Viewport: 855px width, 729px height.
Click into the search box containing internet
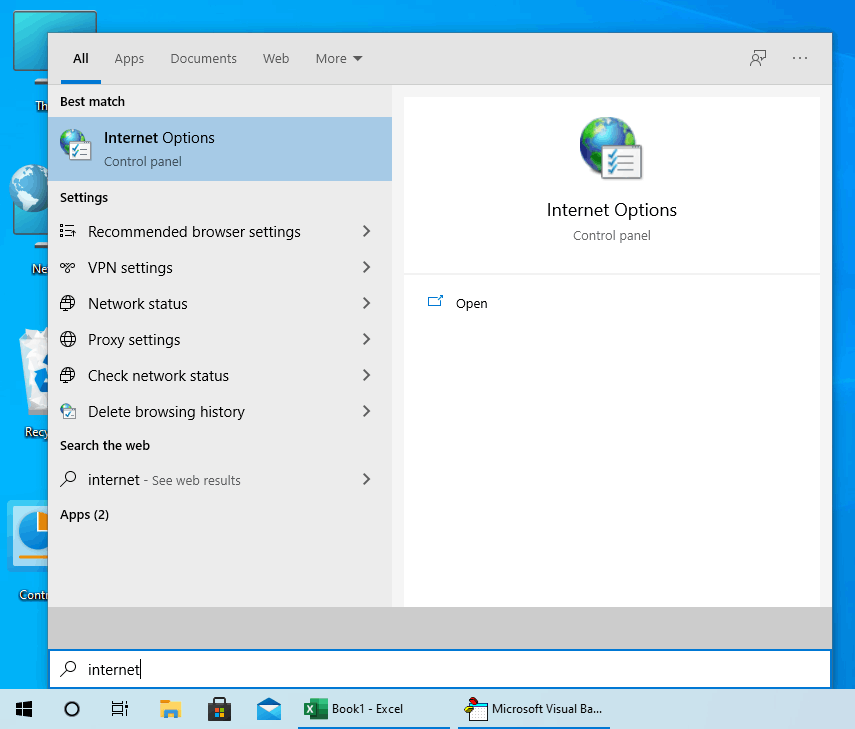439,669
